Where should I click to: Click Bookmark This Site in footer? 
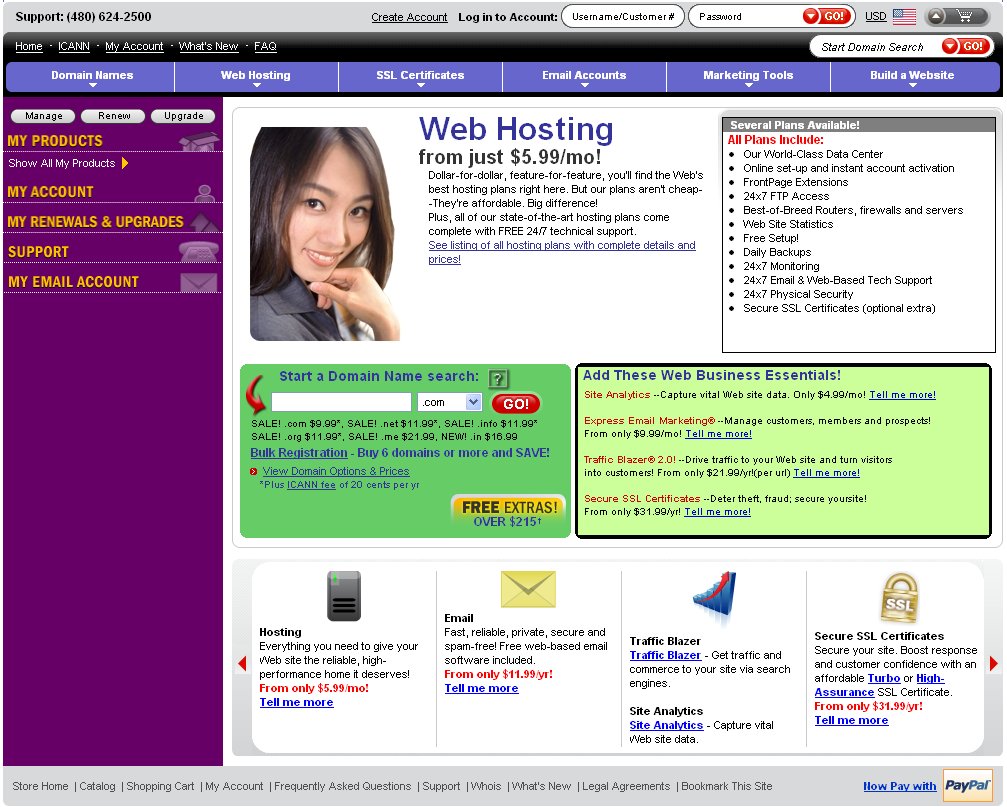click(x=726, y=786)
